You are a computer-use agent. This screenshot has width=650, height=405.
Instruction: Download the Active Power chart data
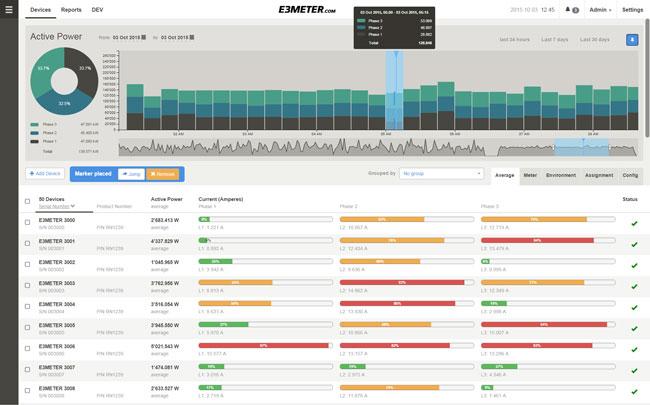click(632, 40)
